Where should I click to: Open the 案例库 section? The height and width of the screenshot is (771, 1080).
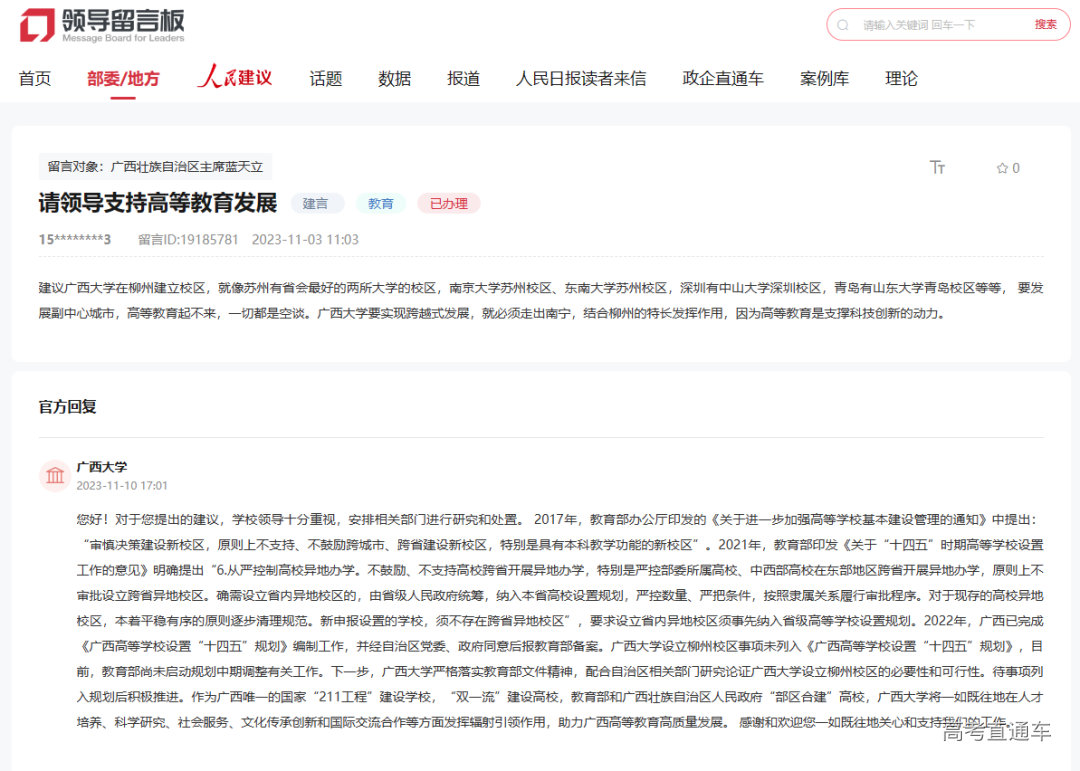tap(824, 77)
